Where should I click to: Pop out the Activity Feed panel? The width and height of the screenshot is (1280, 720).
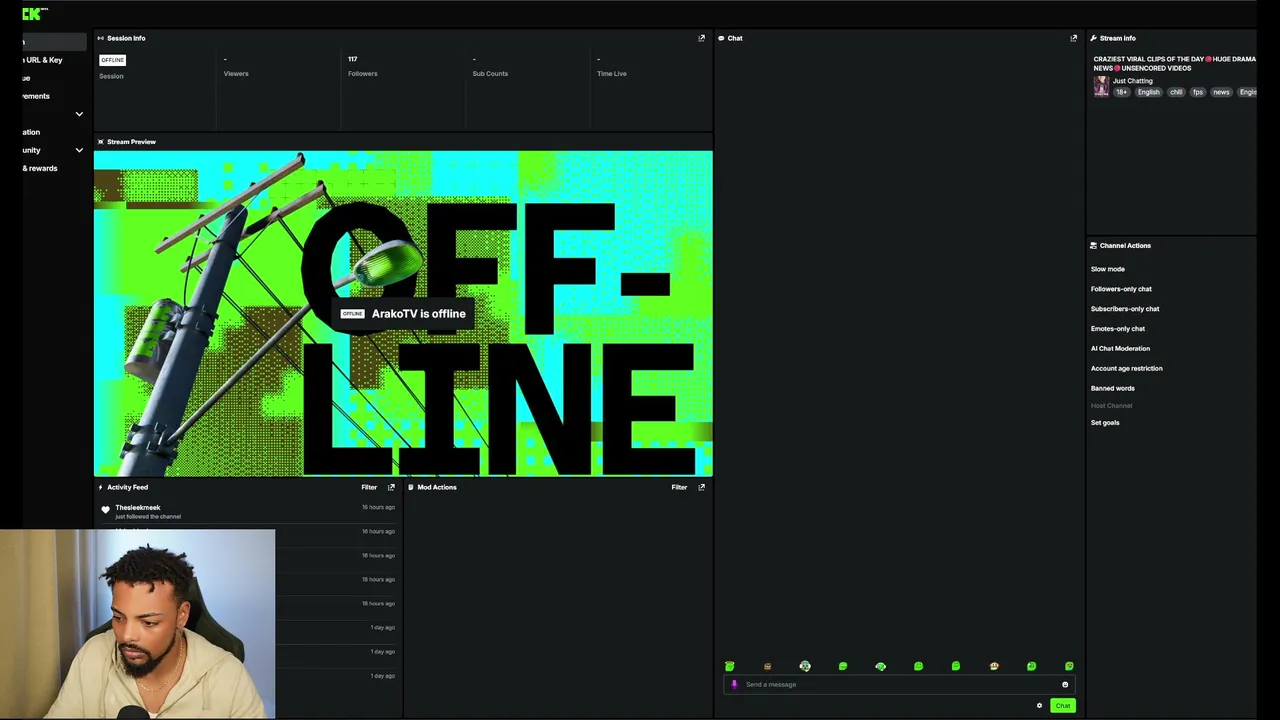[391, 487]
